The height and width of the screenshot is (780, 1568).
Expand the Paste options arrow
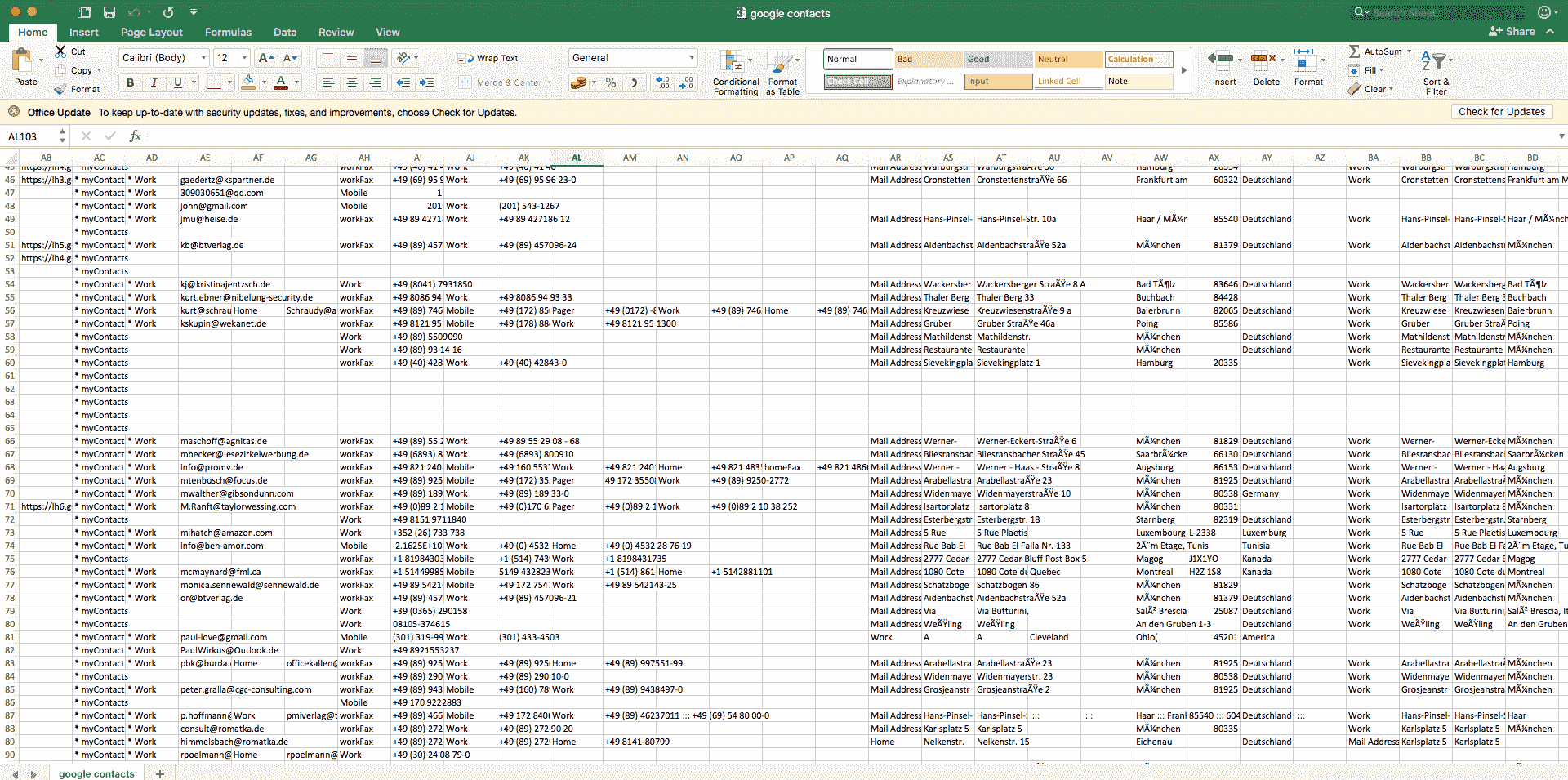pyautogui.click(x=41, y=60)
